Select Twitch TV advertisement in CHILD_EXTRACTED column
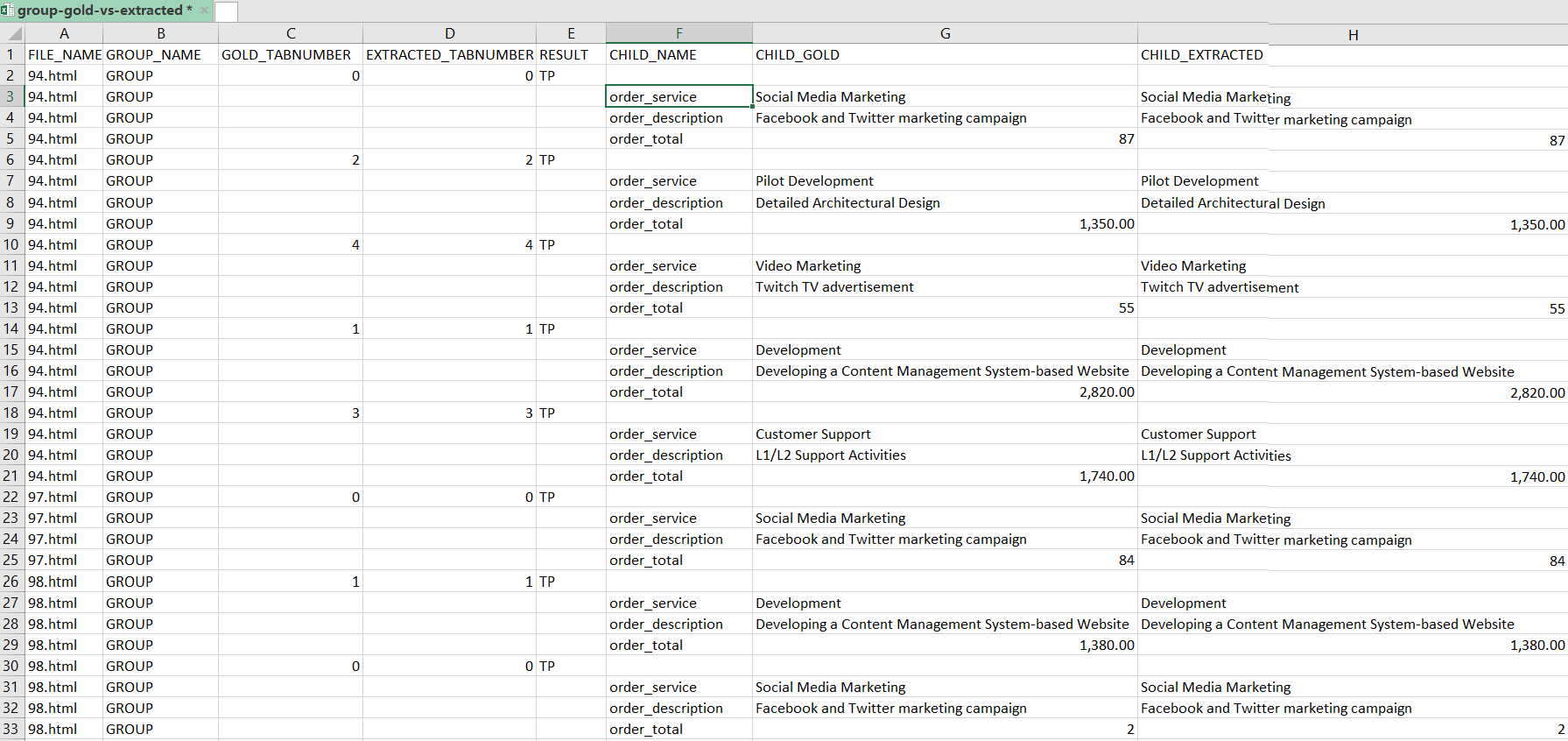This screenshot has width=1568, height=741. (1354, 286)
